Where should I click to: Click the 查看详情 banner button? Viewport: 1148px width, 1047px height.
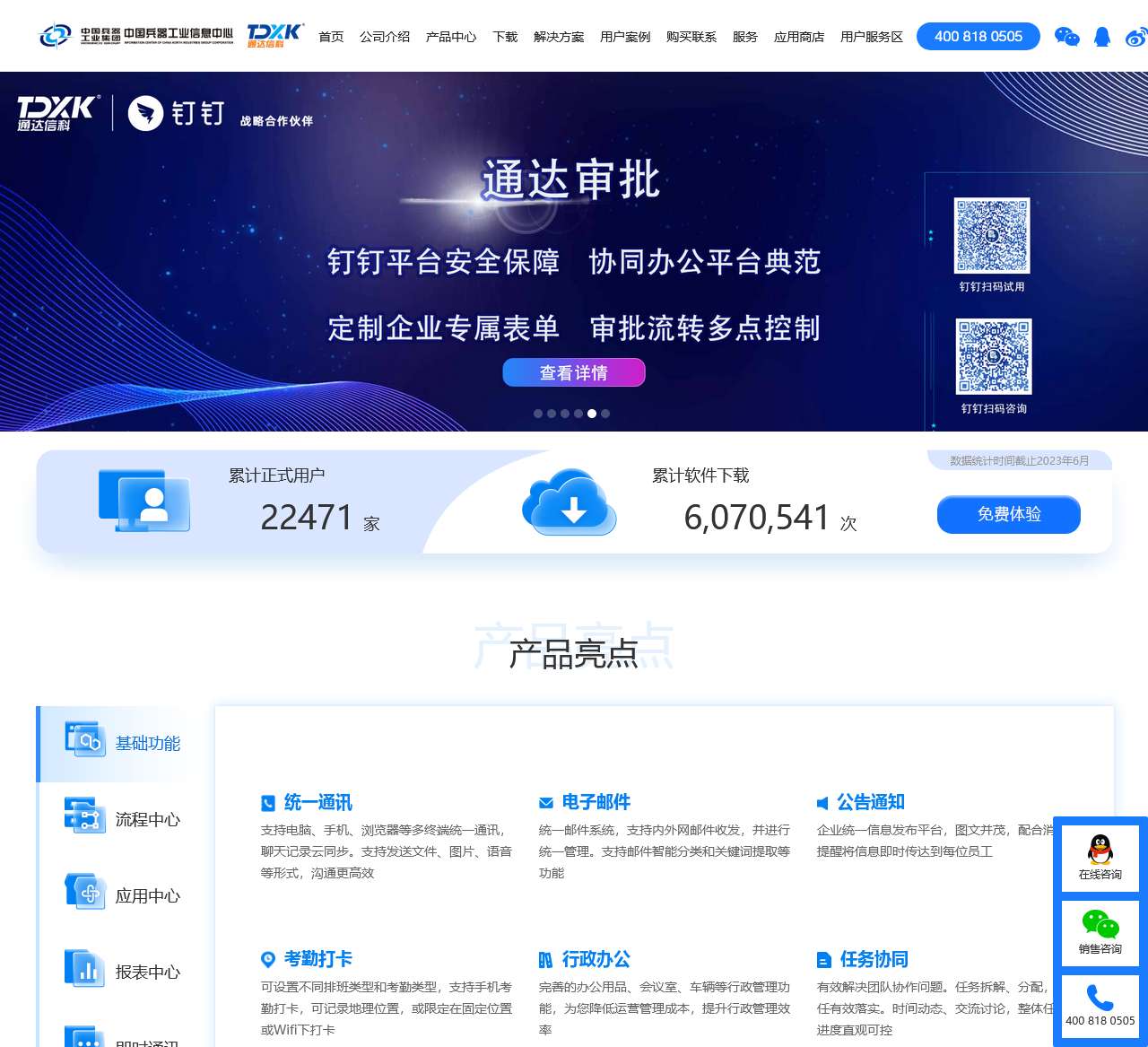click(x=573, y=372)
